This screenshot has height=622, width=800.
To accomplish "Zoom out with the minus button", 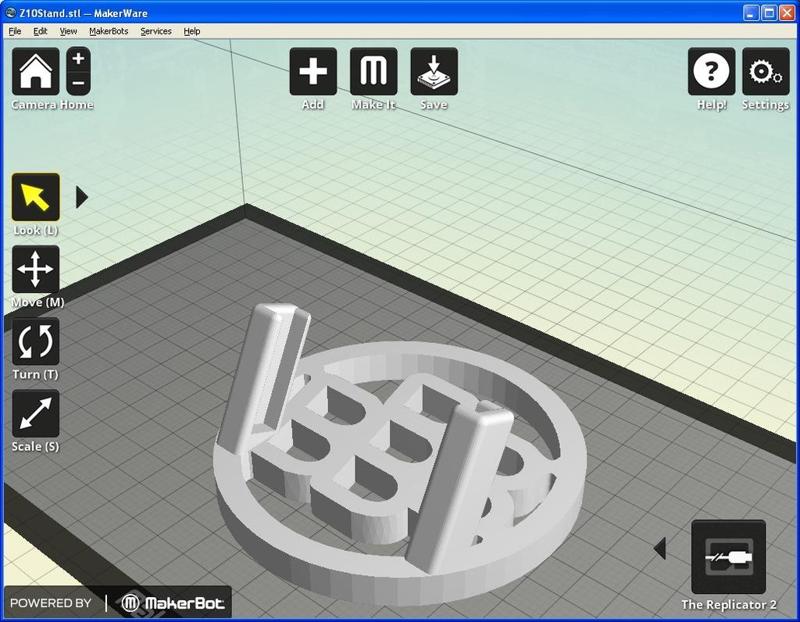I will [79, 83].
